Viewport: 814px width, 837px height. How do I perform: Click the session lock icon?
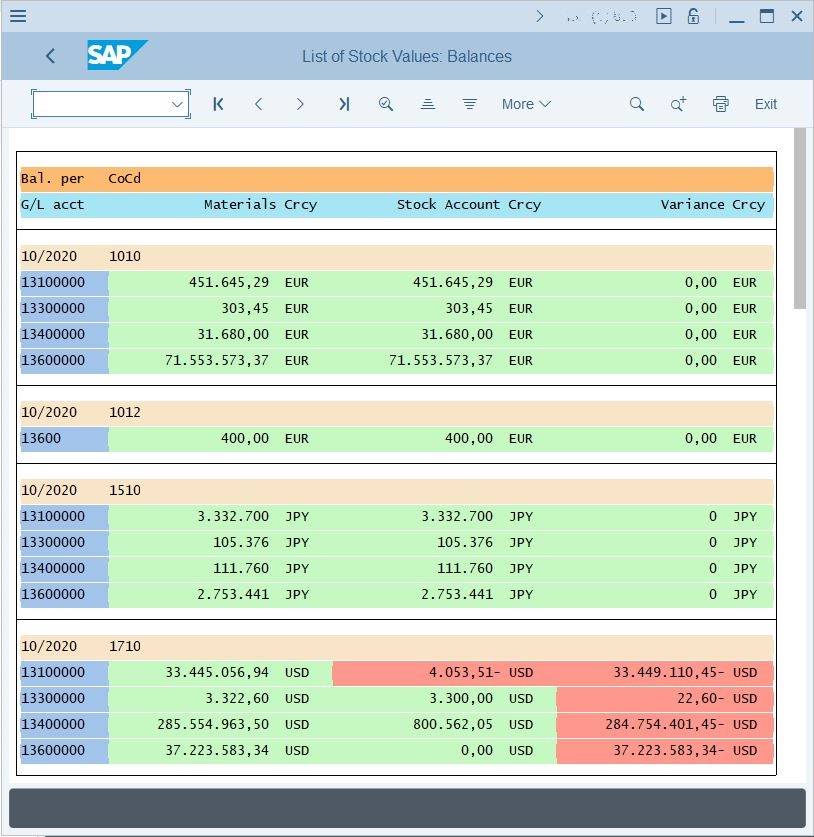(x=693, y=16)
